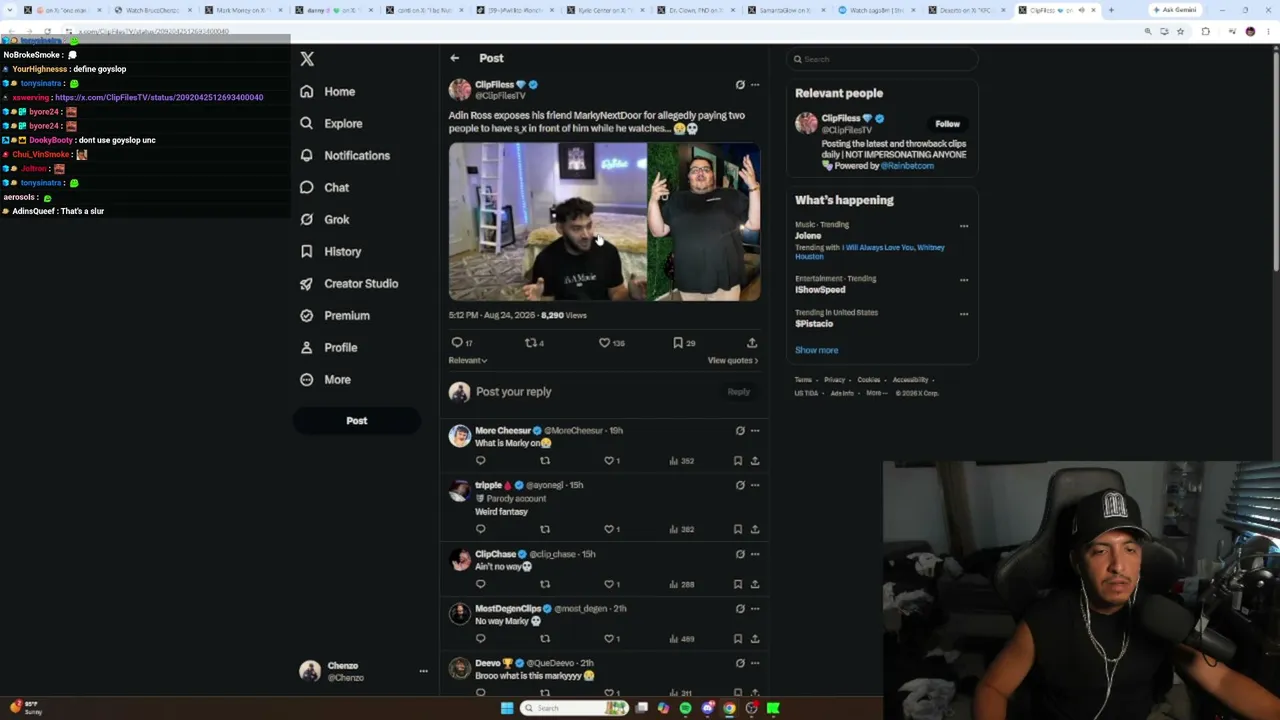
Task: Open more options for IShowSpeed trend
Action: pyautogui.click(x=964, y=280)
